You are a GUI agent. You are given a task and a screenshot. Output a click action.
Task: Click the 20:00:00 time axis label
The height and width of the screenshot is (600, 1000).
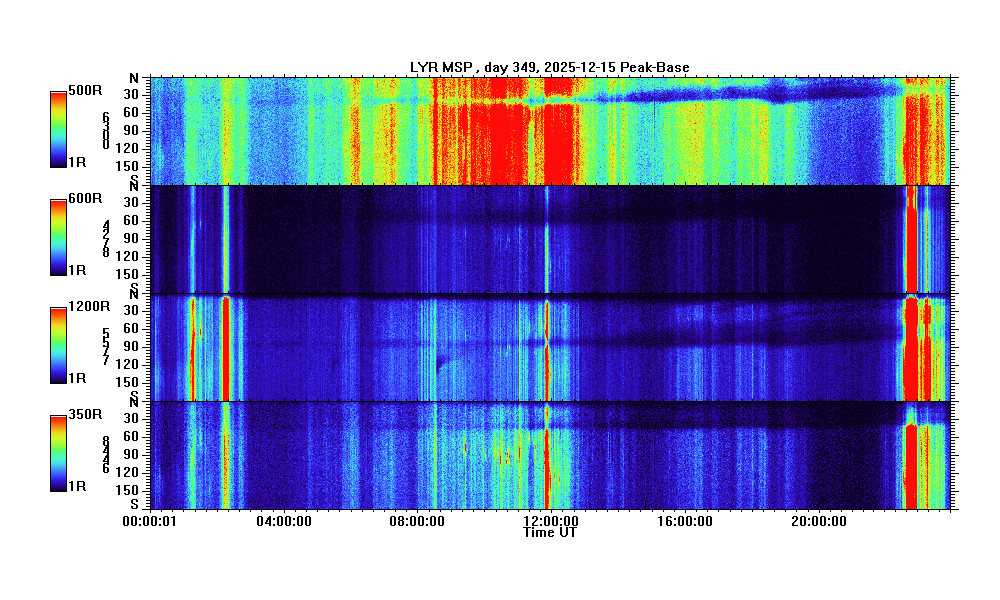click(817, 521)
